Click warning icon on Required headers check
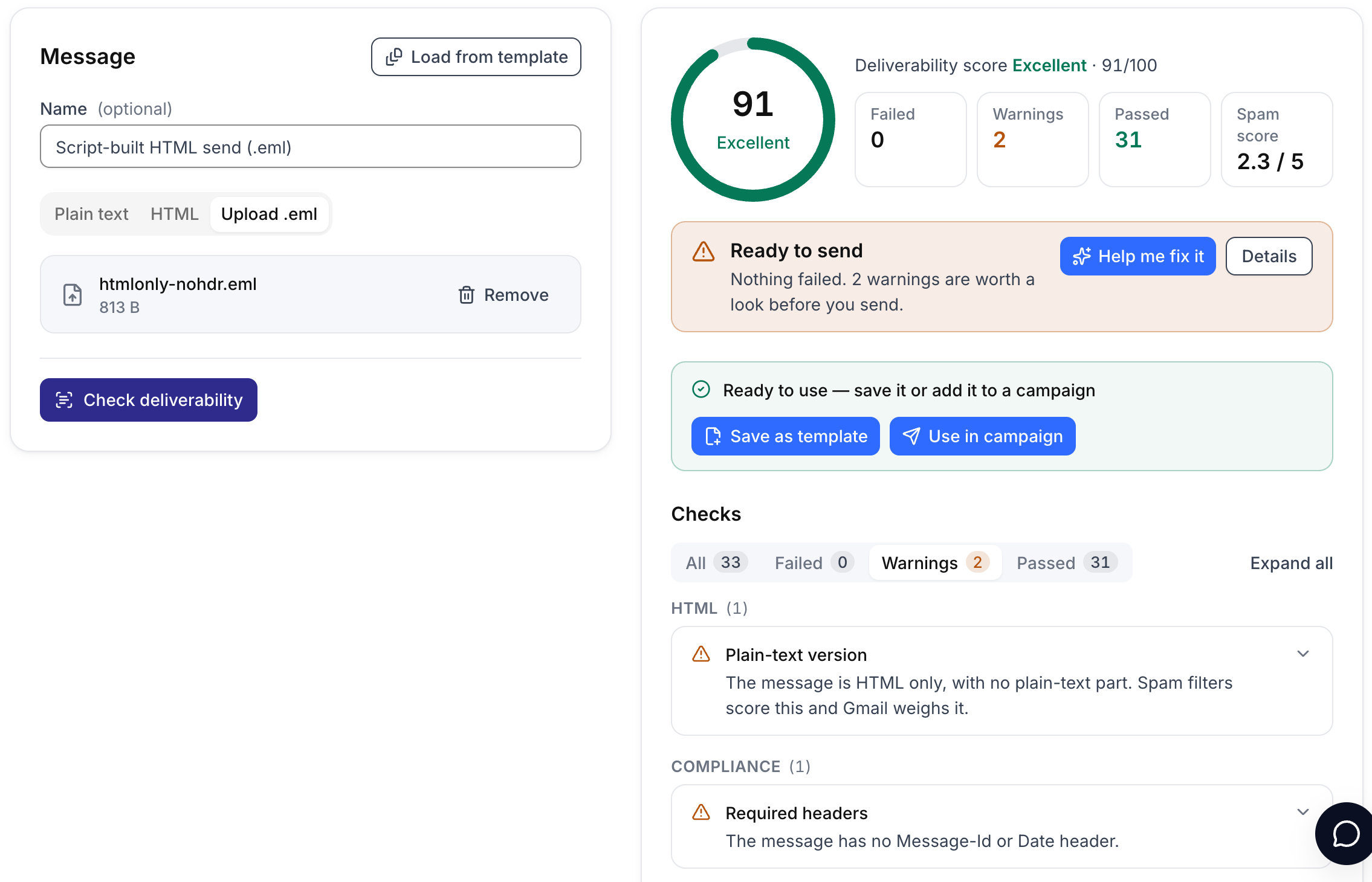Viewport: 1372px width, 882px height. pyautogui.click(x=701, y=813)
